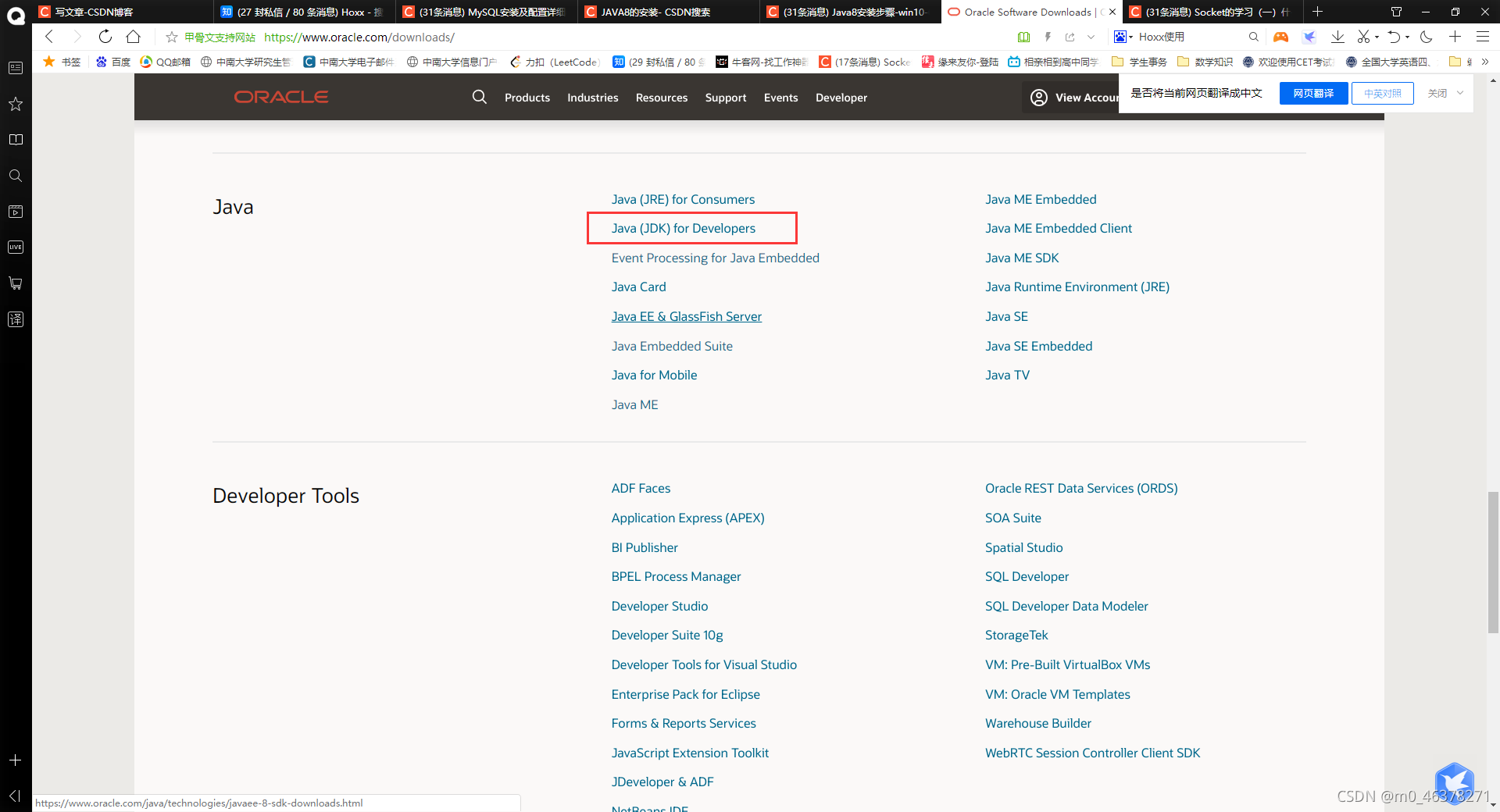Open the Java SE link
This screenshot has height=812, width=1500.
pos(1006,316)
